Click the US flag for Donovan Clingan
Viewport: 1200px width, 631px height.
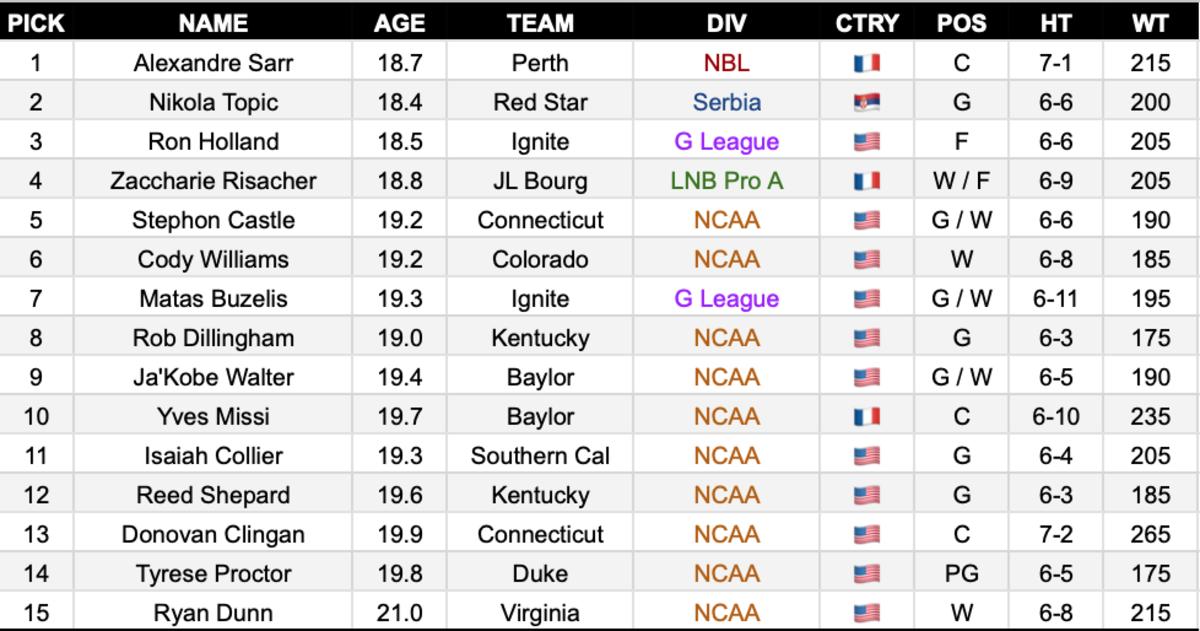[x=866, y=535]
